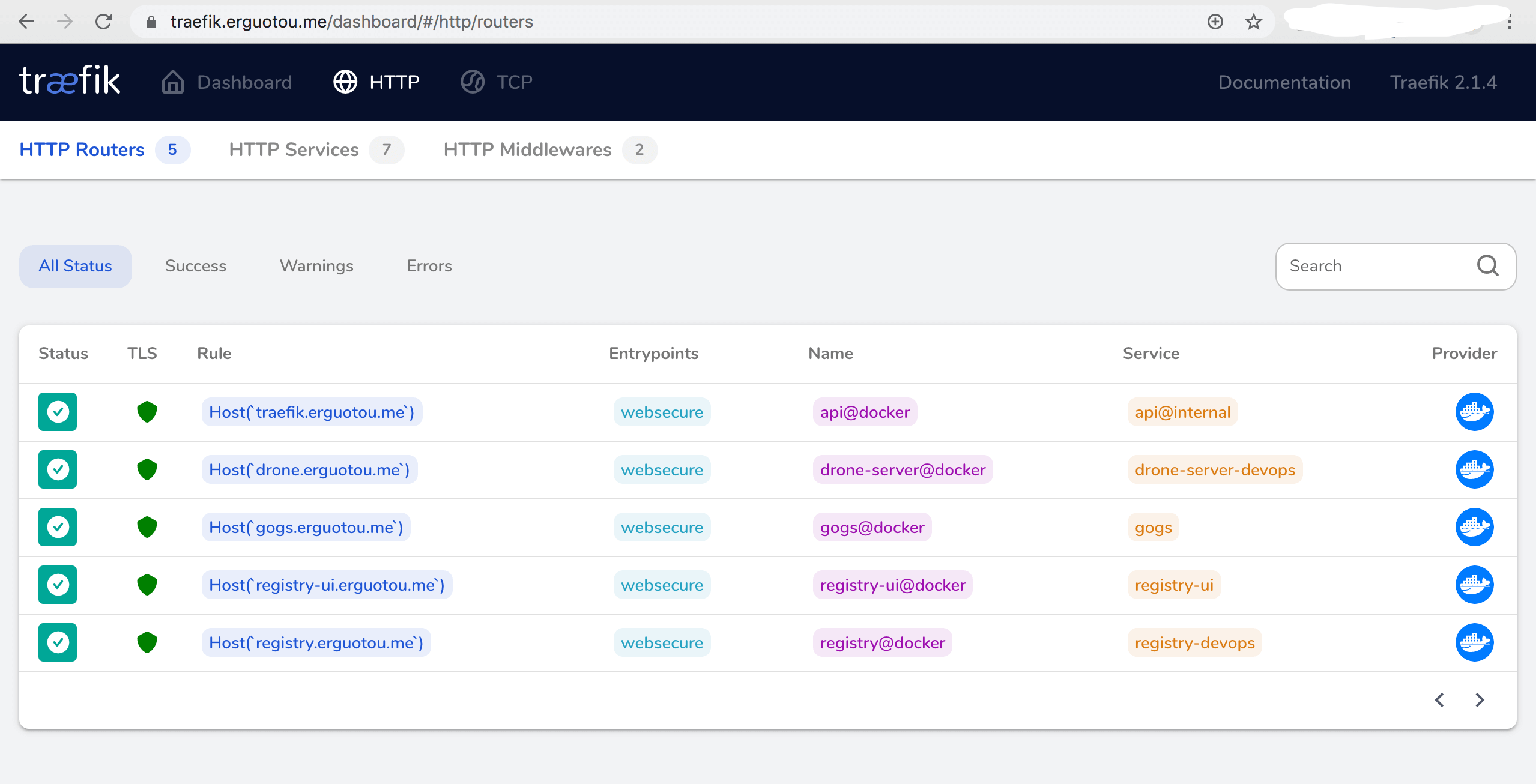Viewport: 1536px width, 784px height.
Task: Click the gogs@docker router name
Action: pyautogui.click(x=872, y=527)
